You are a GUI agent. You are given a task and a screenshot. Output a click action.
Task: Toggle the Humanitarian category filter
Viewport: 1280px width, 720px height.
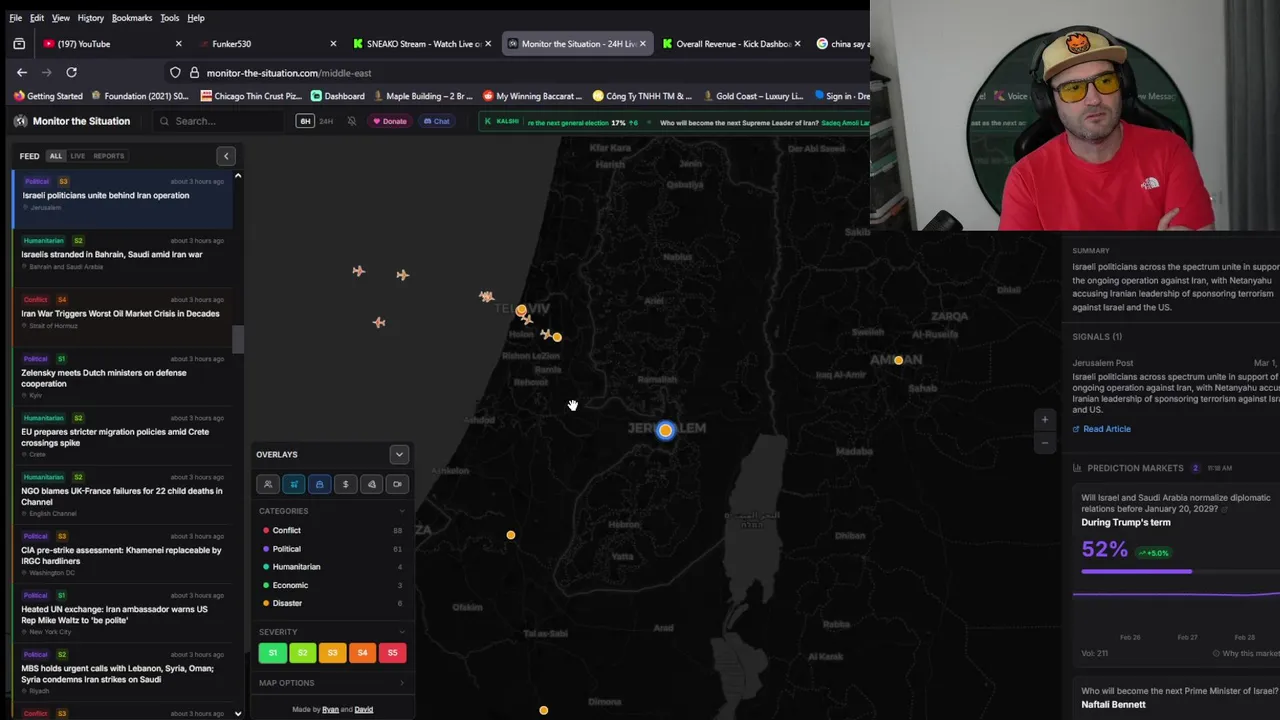pyautogui.click(x=332, y=566)
